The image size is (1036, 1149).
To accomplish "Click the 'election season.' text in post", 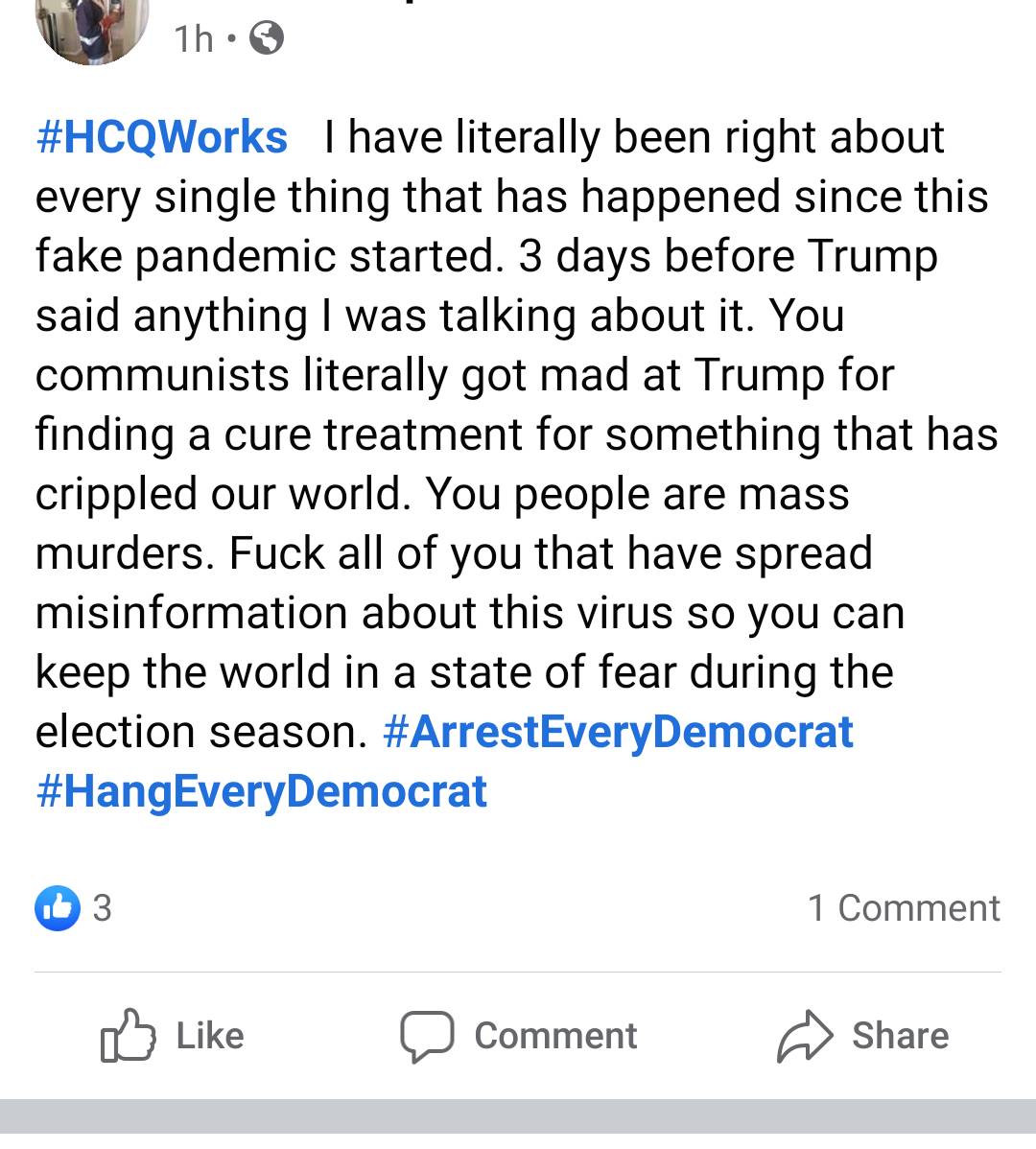I will pos(201,732).
